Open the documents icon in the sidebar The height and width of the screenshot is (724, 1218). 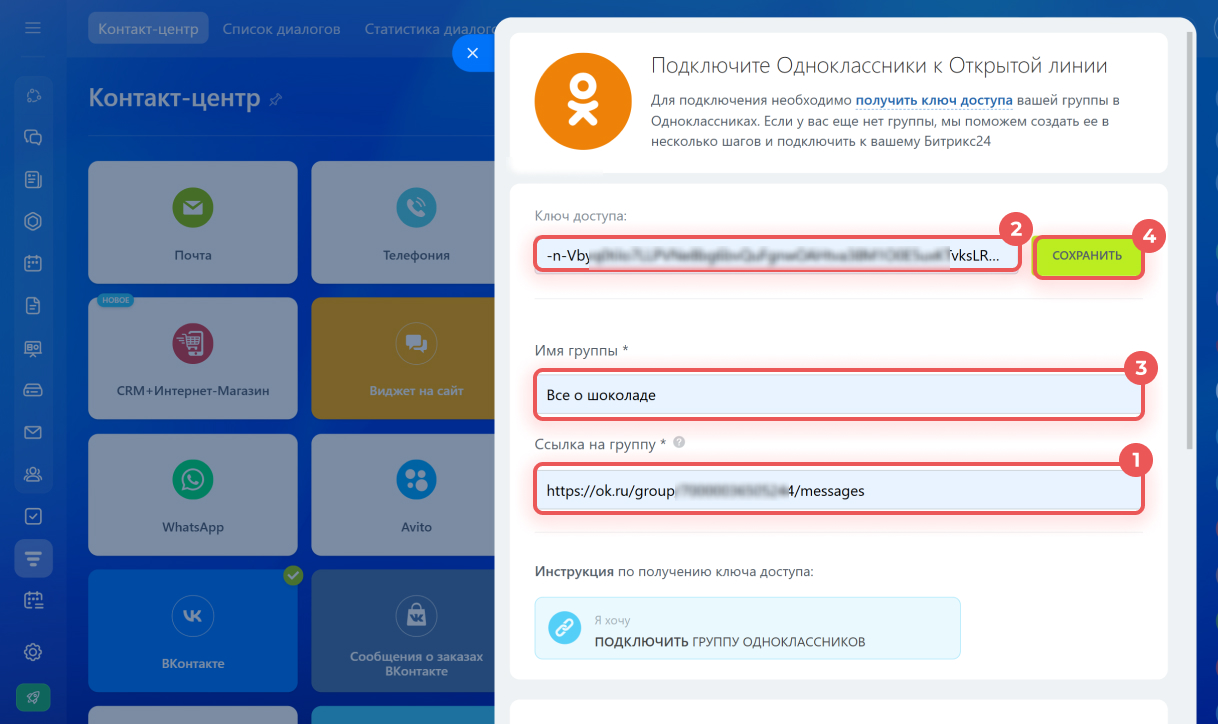[x=33, y=306]
